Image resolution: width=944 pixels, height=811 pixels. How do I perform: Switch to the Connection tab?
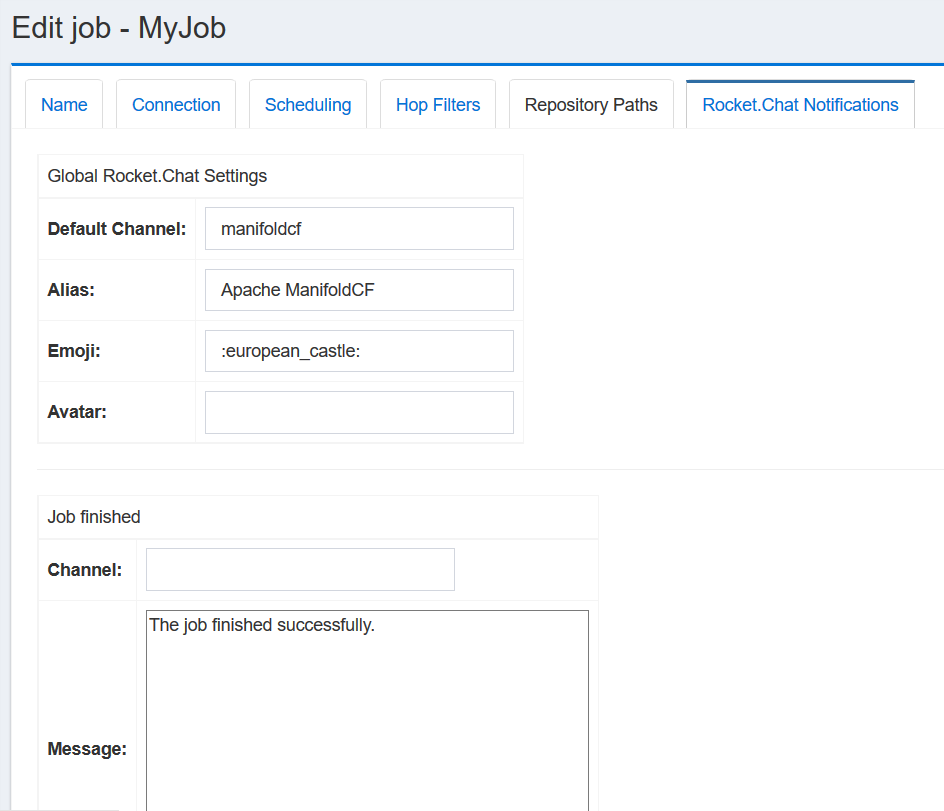[176, 105]
